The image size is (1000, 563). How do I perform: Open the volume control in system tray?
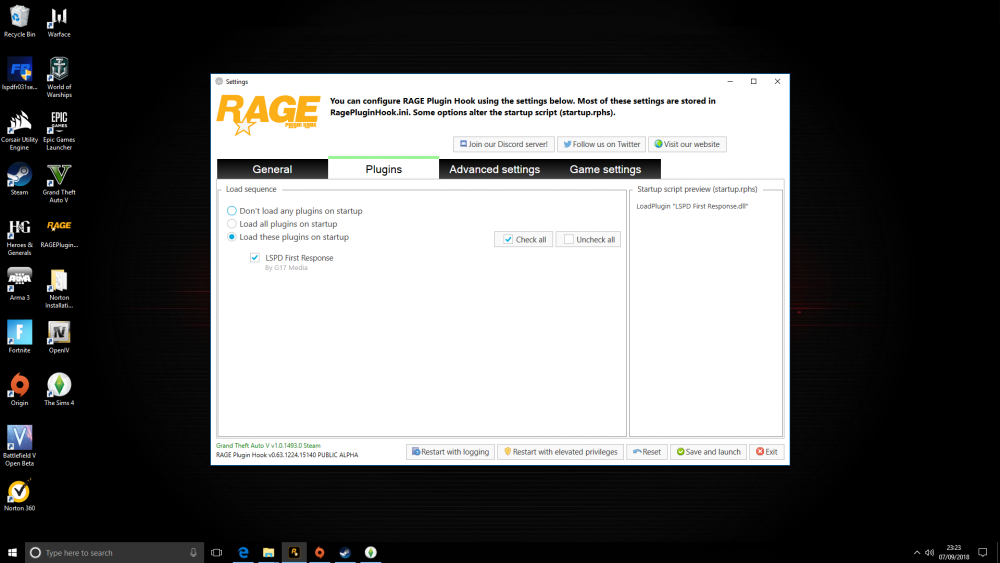click(x=929, y=552)
